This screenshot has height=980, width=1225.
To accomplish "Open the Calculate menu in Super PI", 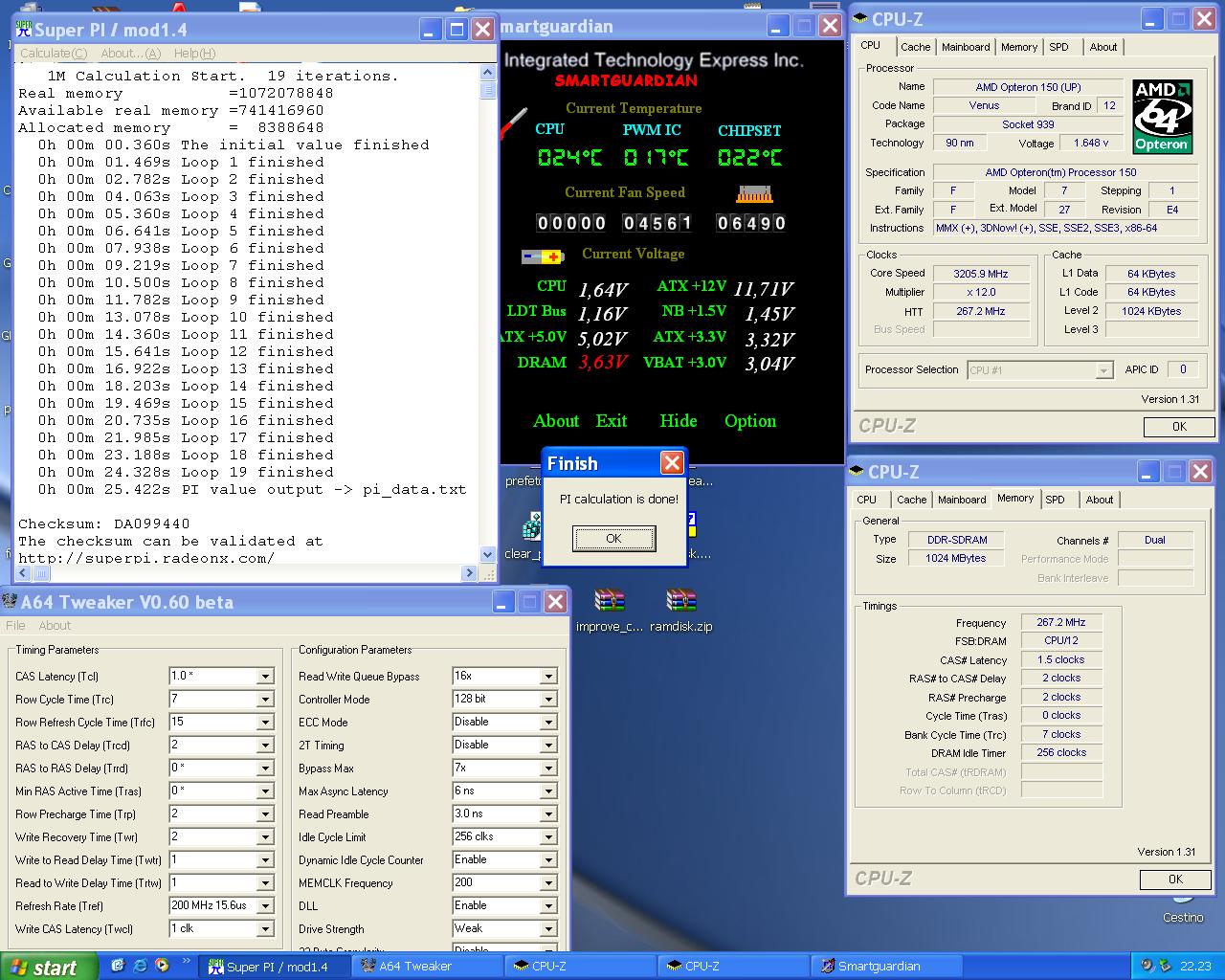I will [x=54, y=54].
